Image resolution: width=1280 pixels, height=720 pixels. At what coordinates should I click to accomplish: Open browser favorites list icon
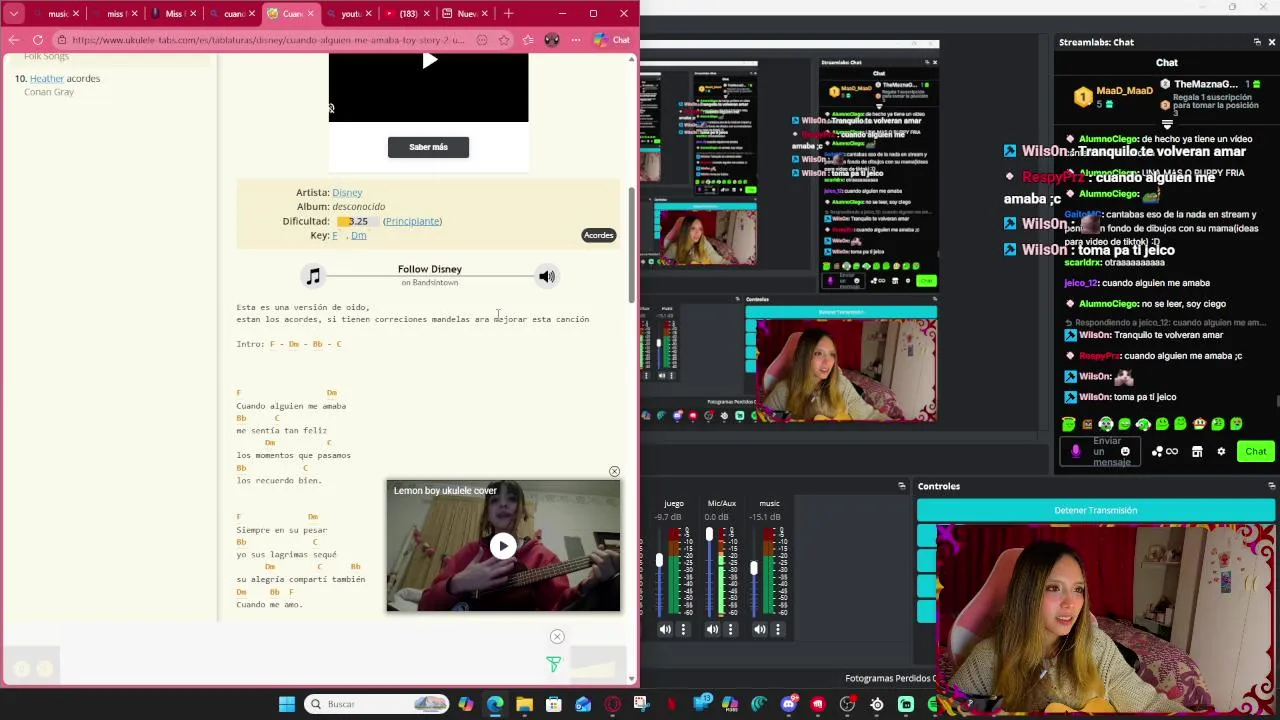(x=528, y=40)
